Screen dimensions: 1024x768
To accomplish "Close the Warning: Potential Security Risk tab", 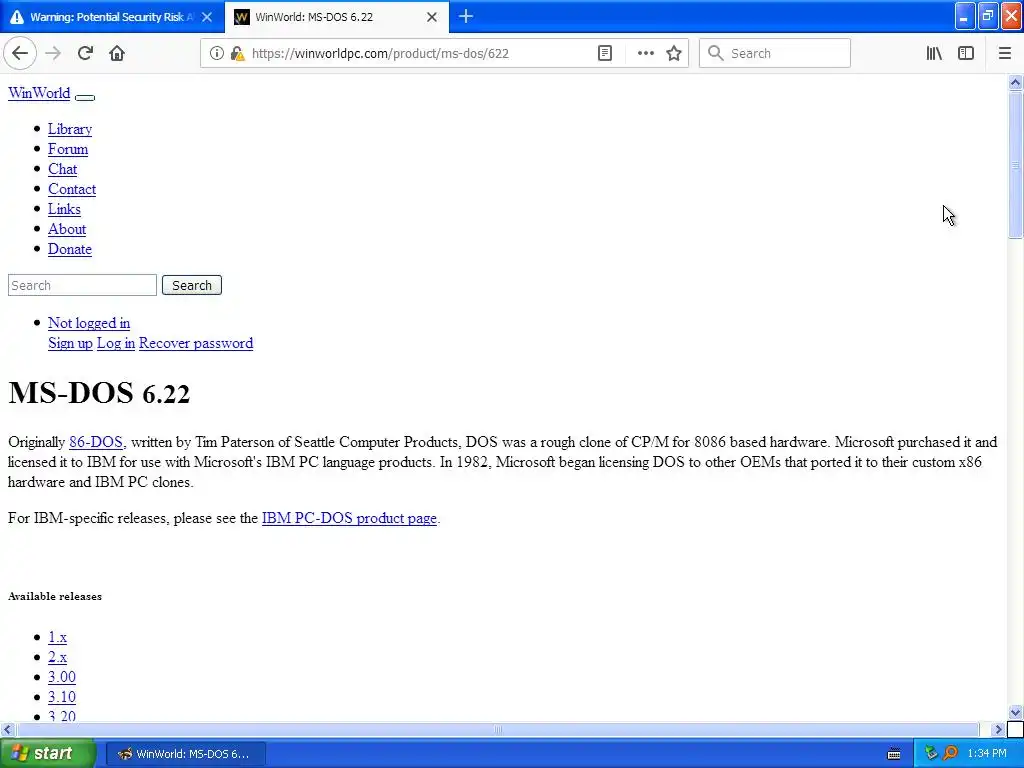I will 207,17.
